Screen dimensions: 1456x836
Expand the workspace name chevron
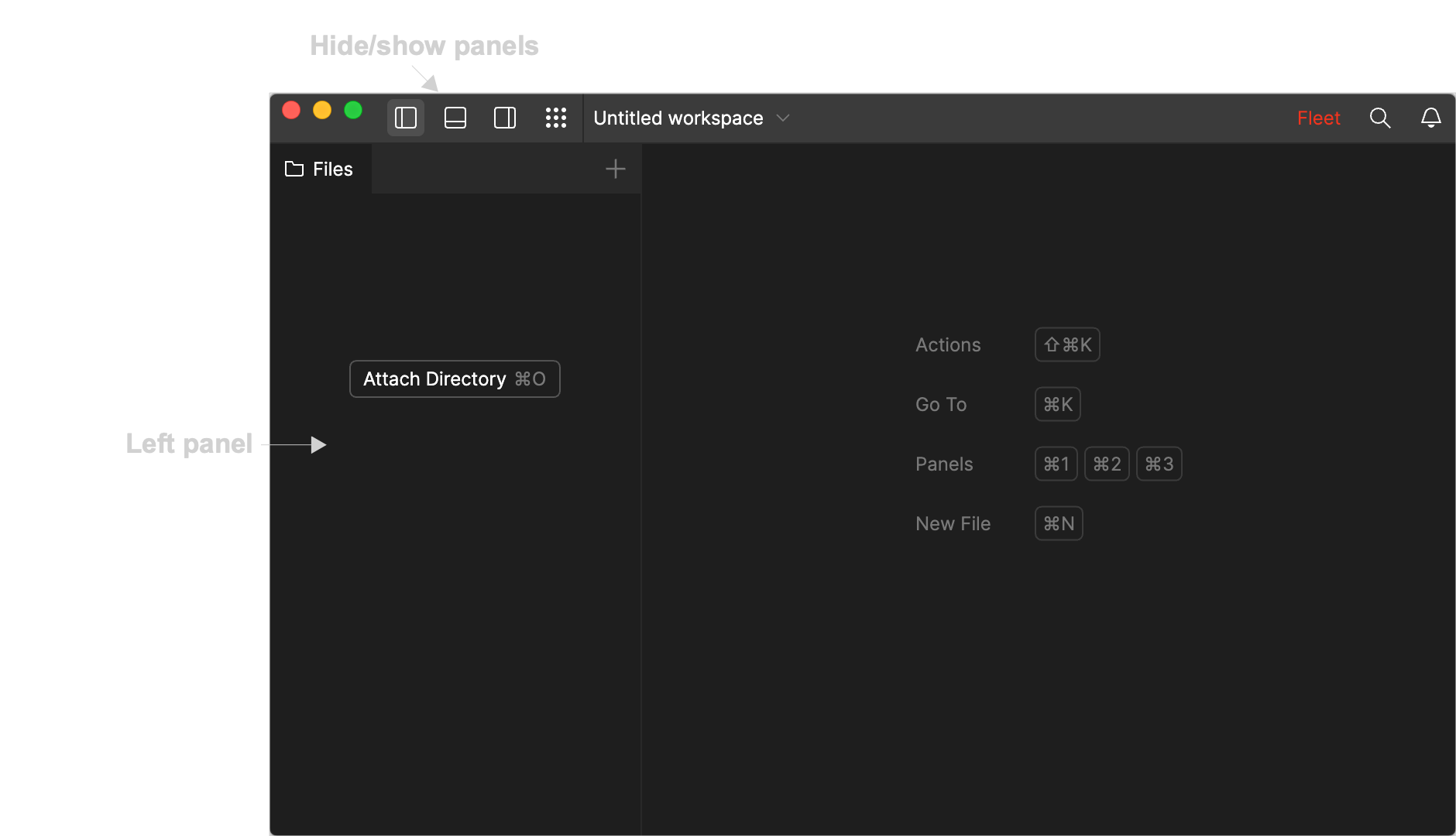[782, 118]
